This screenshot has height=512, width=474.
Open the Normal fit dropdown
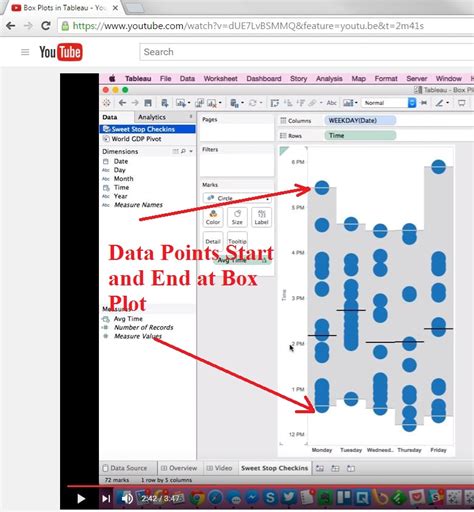click(x=389, y=103)
